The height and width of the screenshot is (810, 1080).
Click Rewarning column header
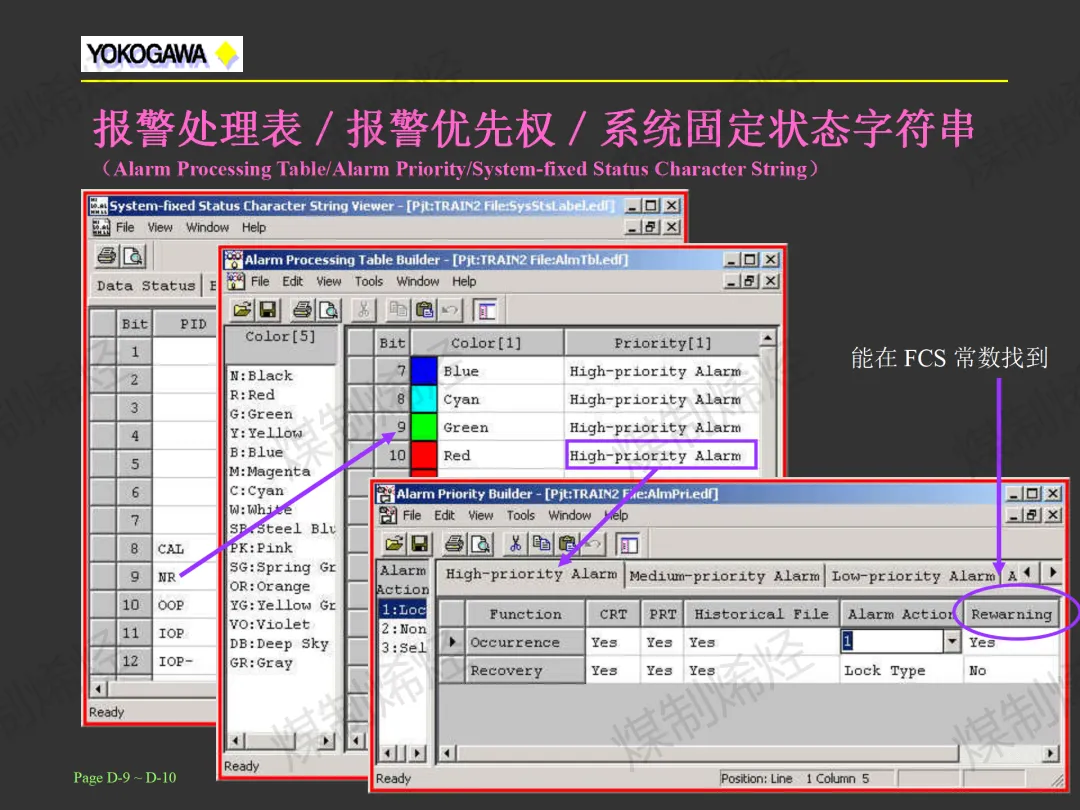pyautogui.click(x=1011, y=614)
